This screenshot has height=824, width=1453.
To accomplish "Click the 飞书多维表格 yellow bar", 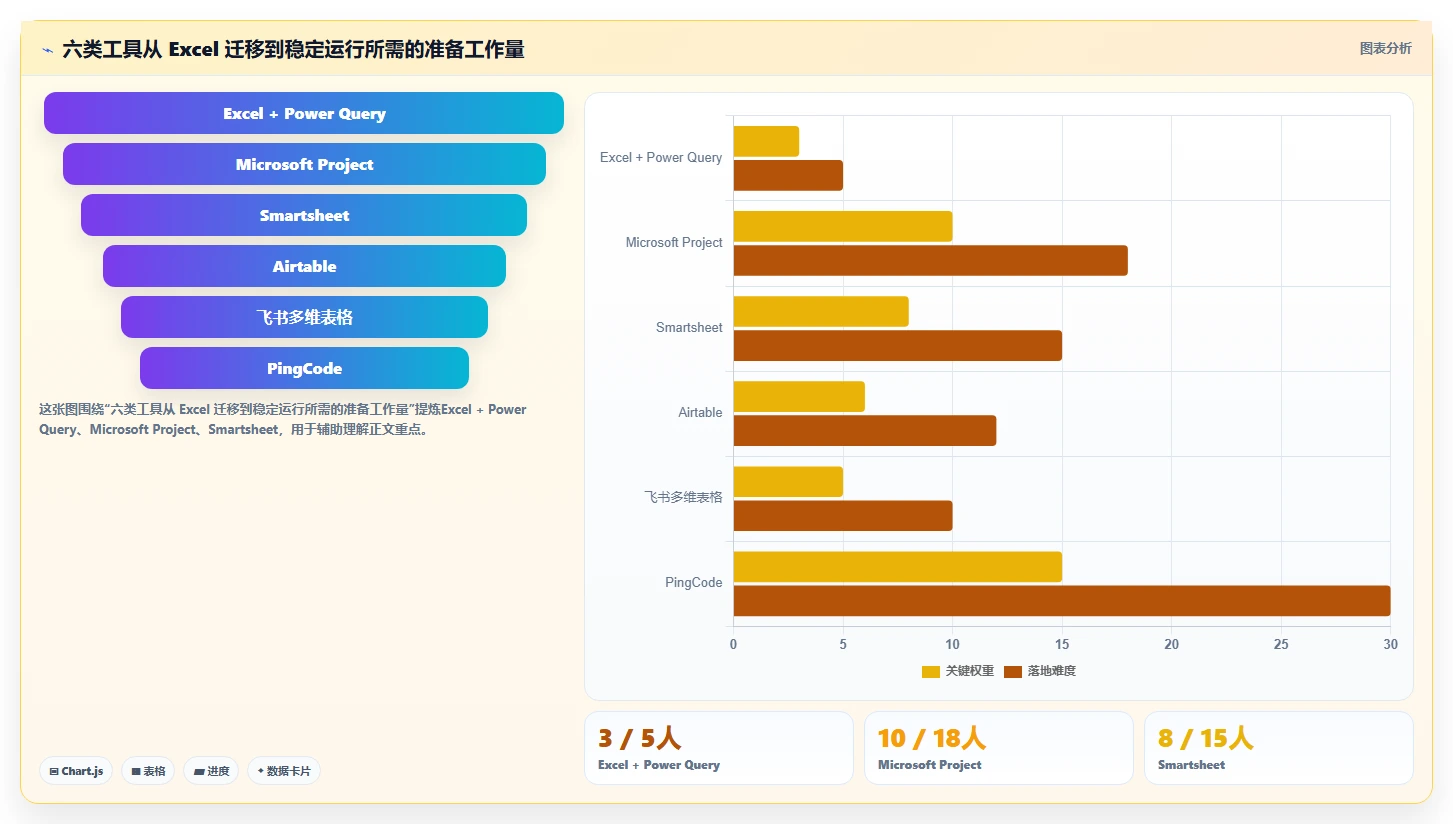I will [x=788, y=482].
